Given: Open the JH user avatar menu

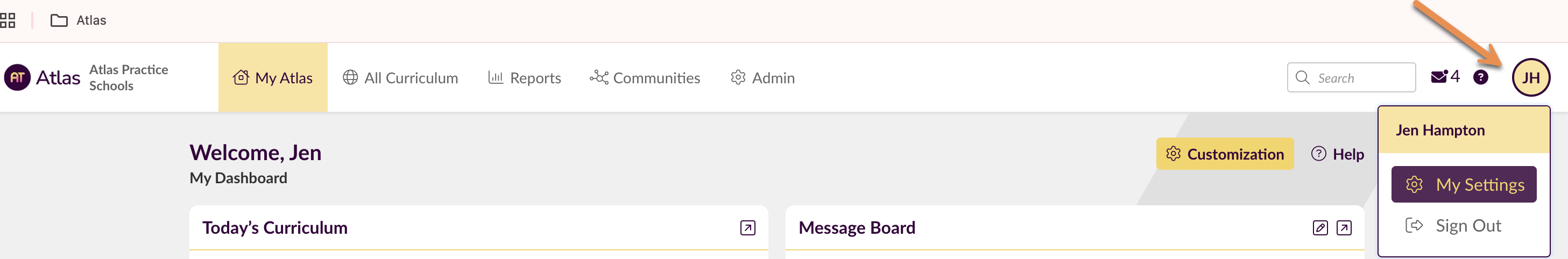Looking at the screenshot, I should 1530,78.
